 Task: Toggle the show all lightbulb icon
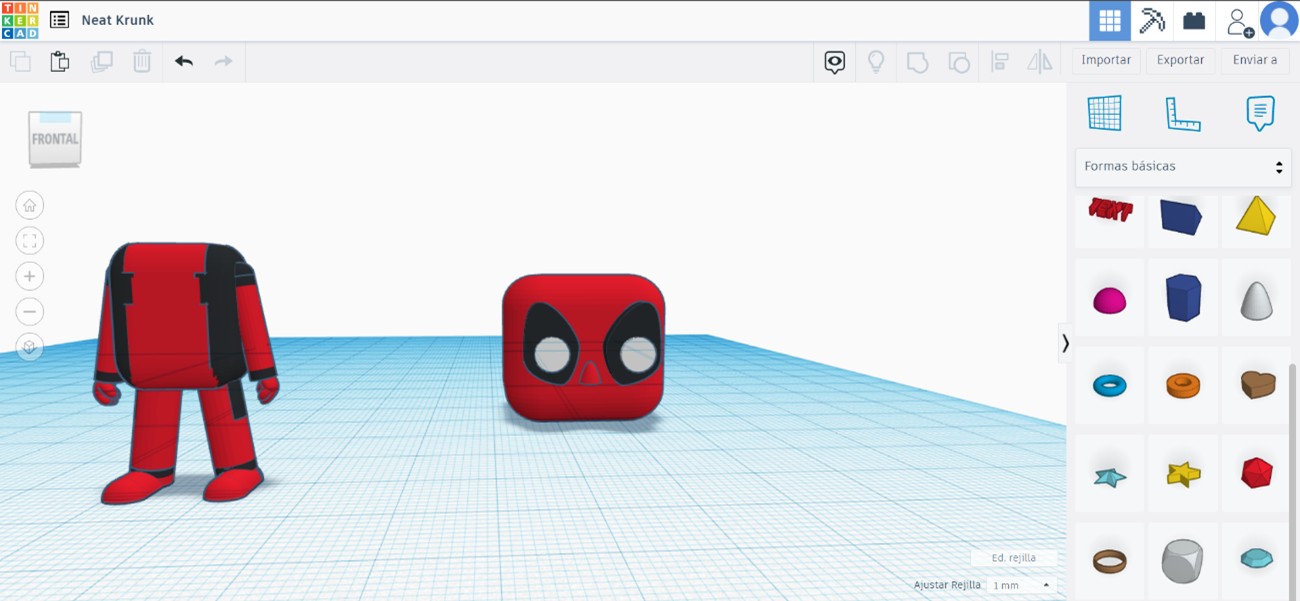(x=876, y=62)
